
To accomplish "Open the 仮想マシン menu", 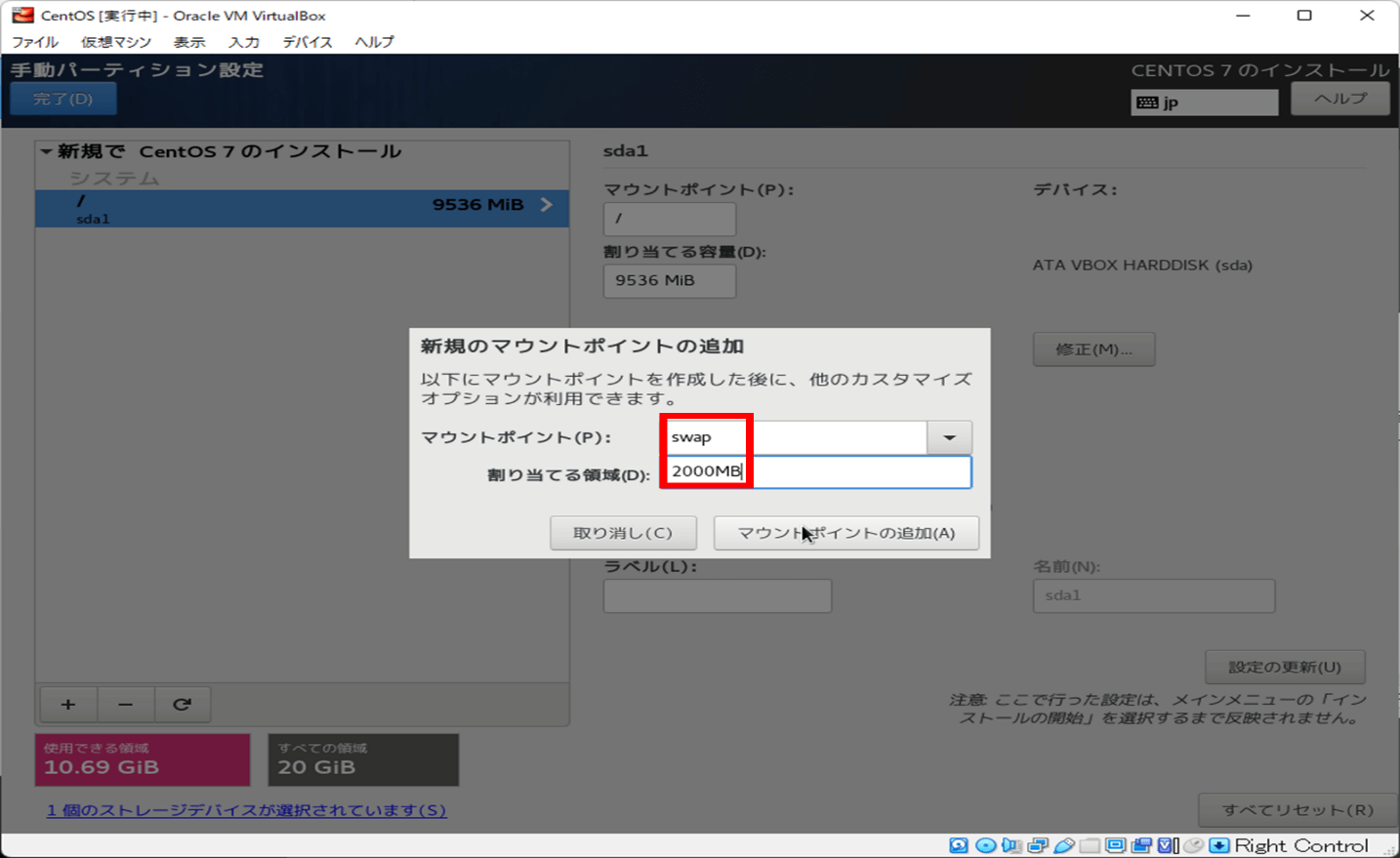I will click(116, 42).
